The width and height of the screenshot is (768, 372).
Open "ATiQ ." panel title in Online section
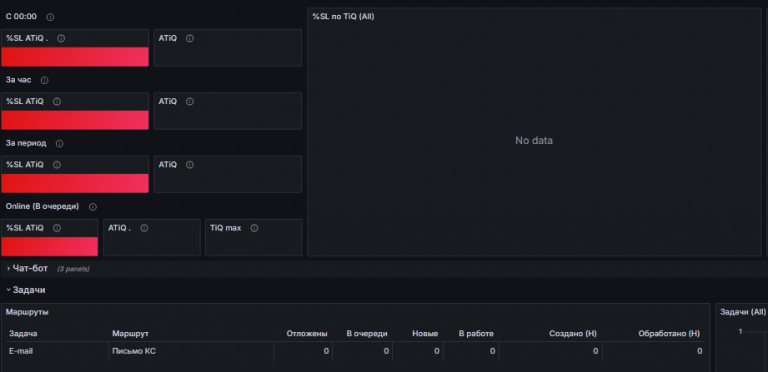pos(120,228)
